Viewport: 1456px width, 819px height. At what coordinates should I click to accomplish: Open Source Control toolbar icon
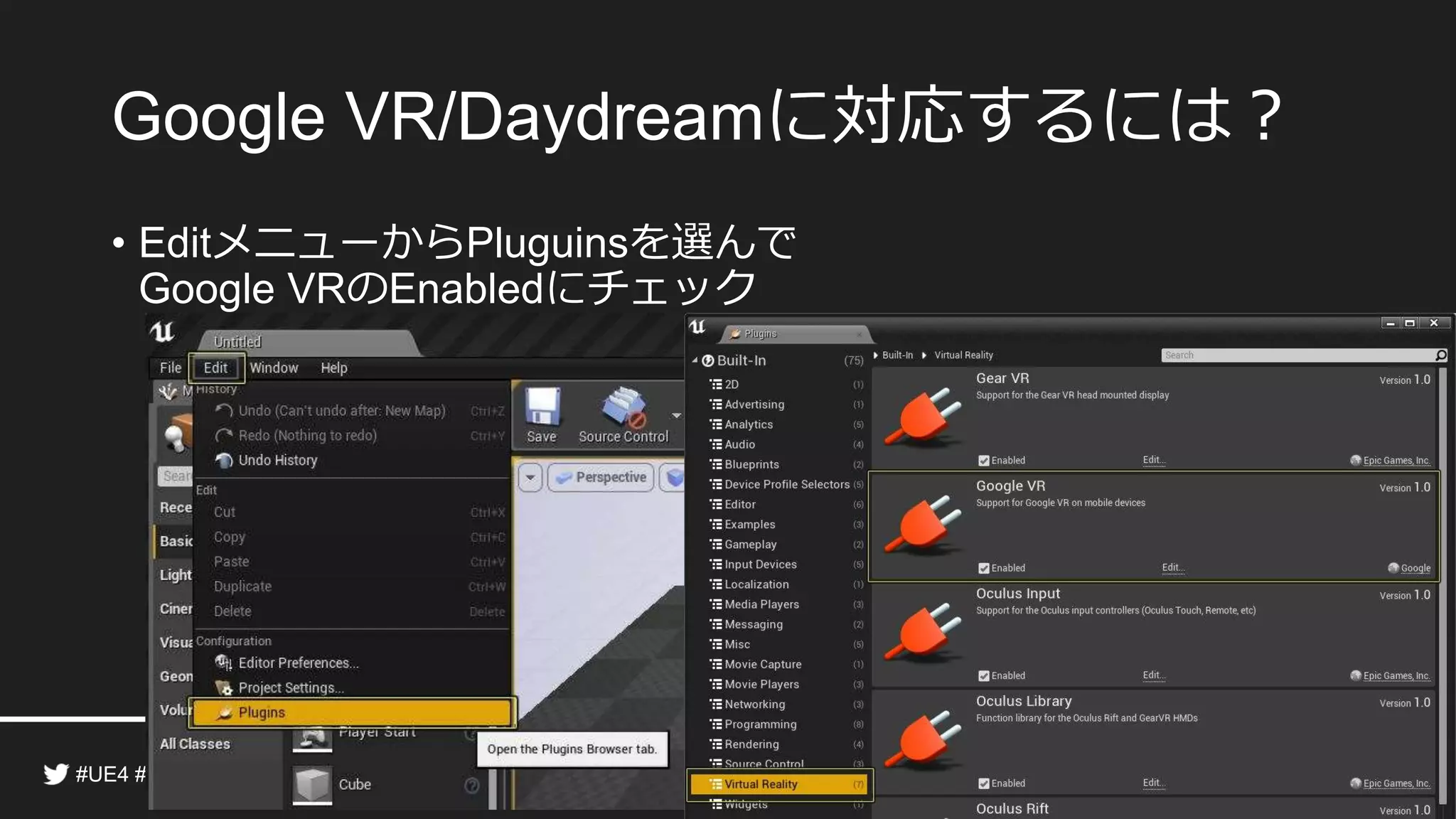coord(623,407)
